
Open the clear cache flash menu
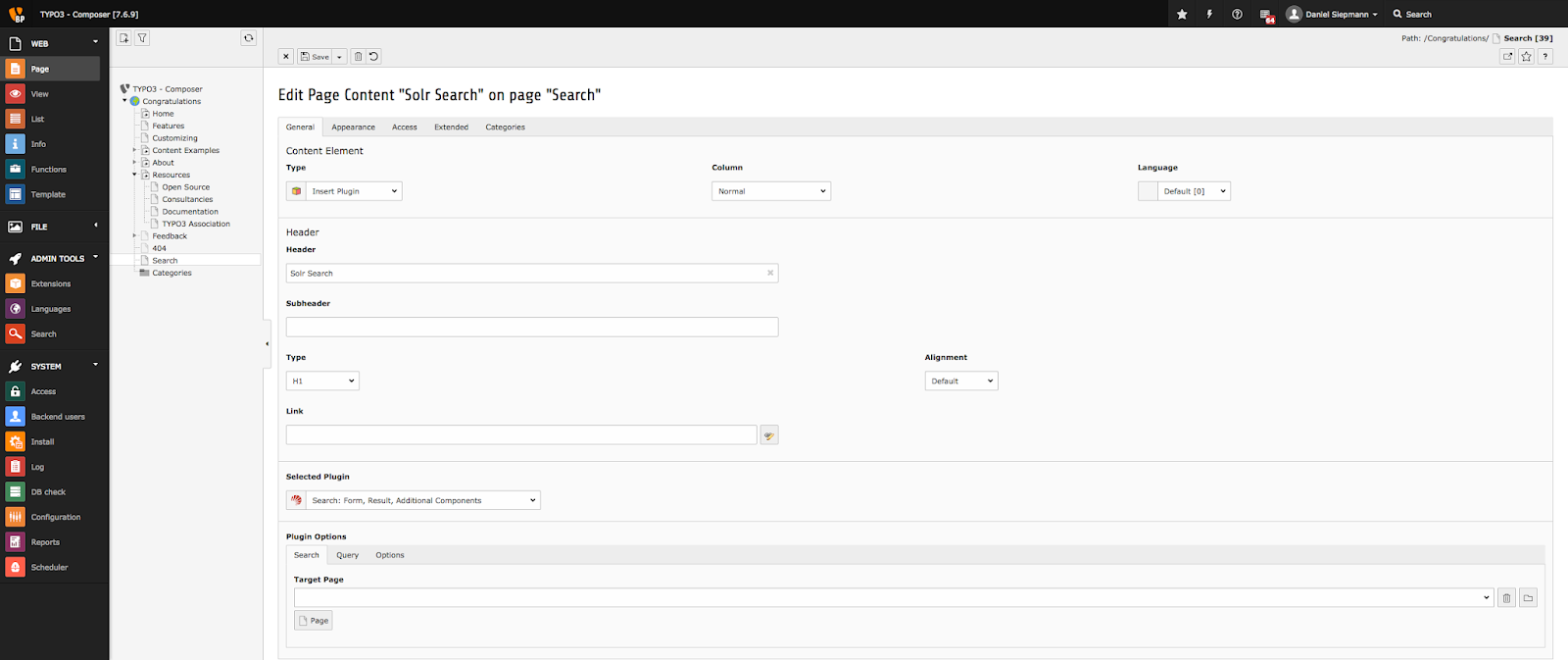1209,14
